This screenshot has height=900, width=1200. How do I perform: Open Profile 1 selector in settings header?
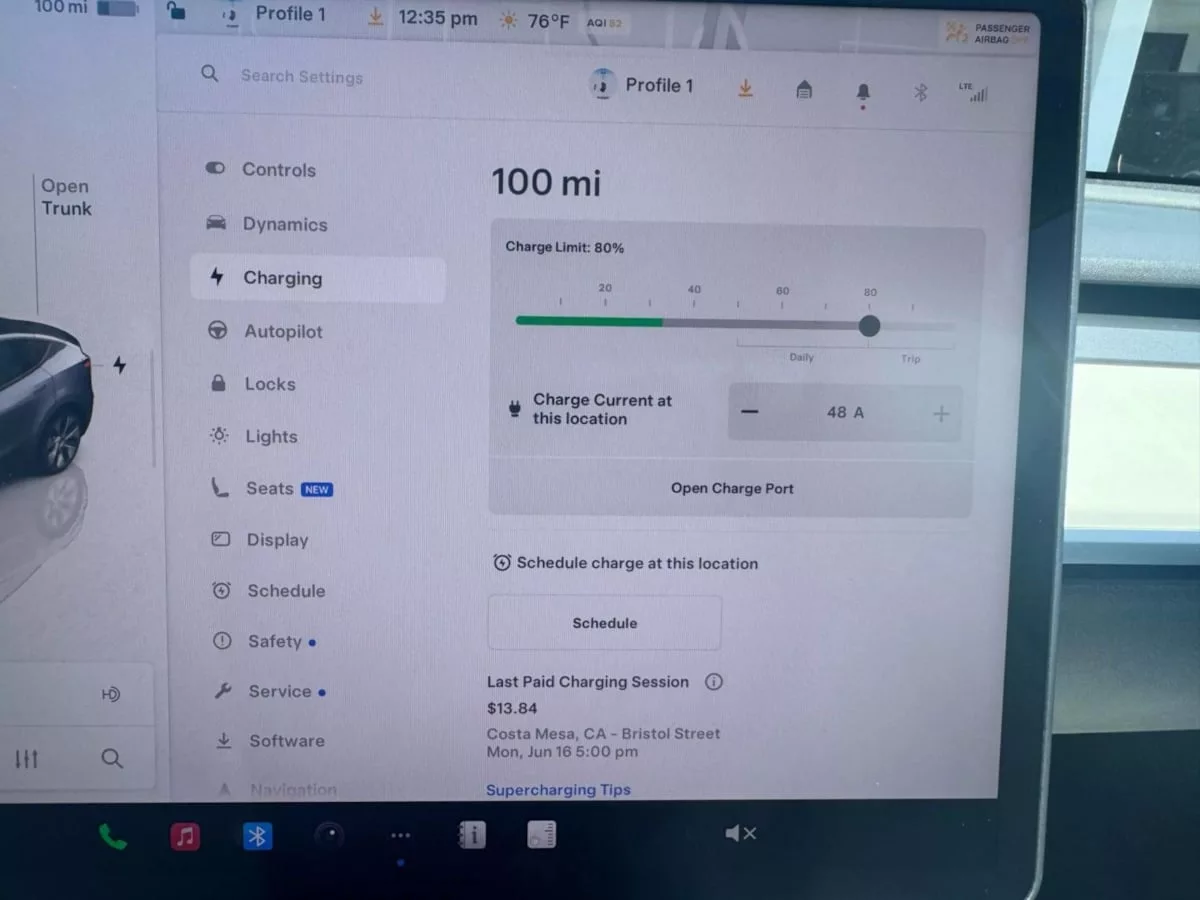(642, 86)
